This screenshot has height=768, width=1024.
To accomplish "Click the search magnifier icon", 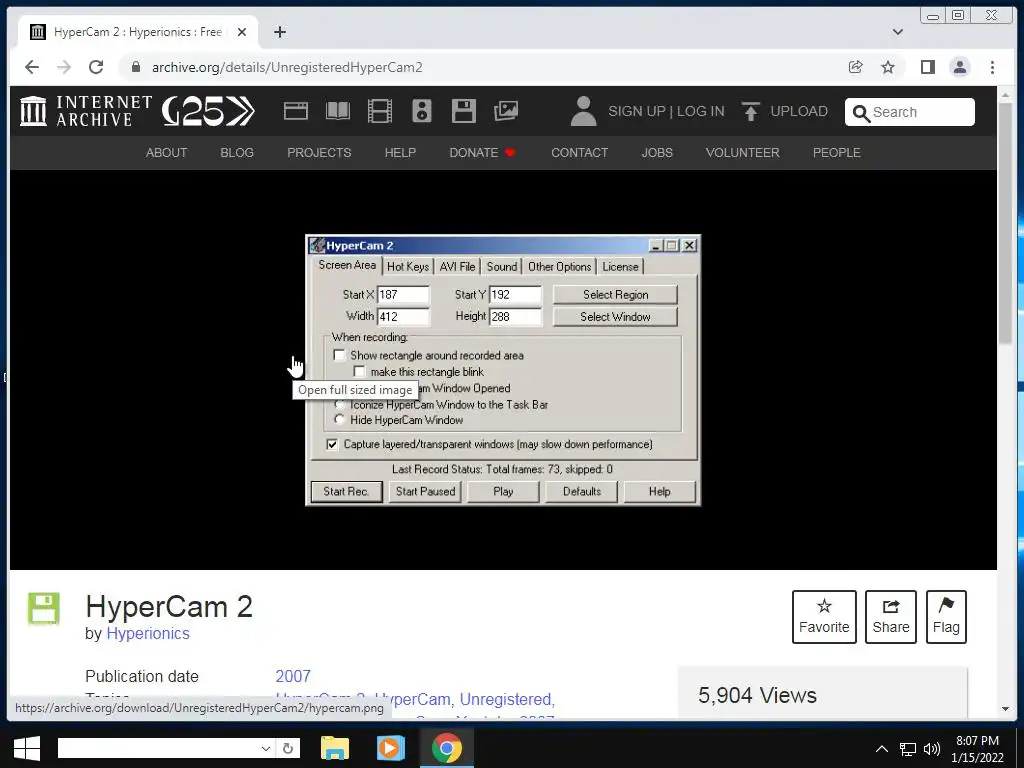I will [861, 113].
